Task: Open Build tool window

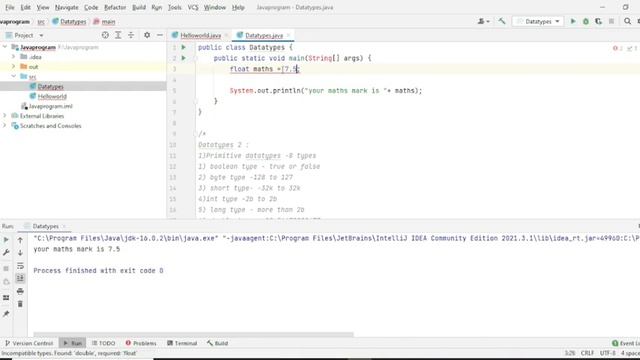Action: point(217,343)
